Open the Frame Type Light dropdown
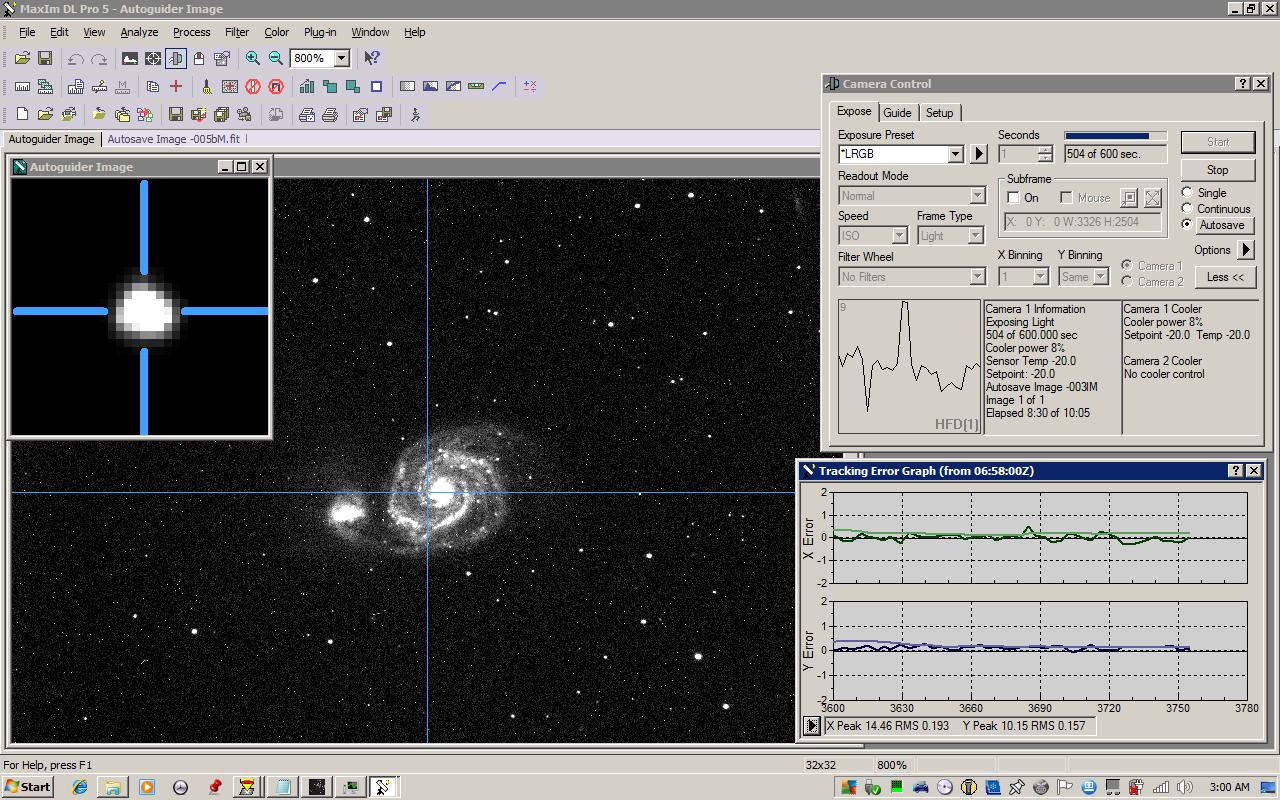Image resolution: width=1280 pixels, height=800 pixels. (x=976, y=236)
